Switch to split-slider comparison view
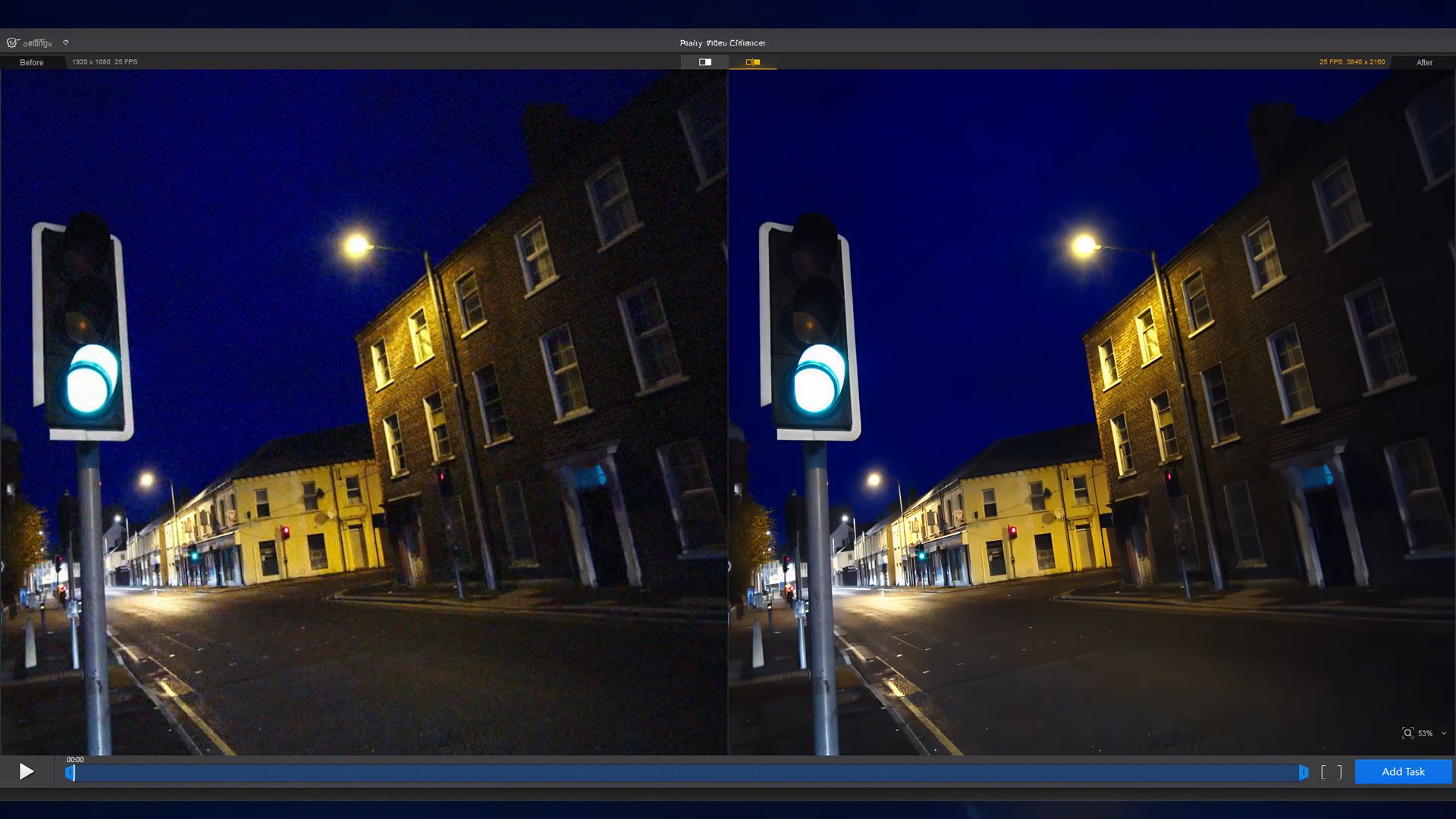Viewport: 1456px width, 819px height. [x=704, y=62]
